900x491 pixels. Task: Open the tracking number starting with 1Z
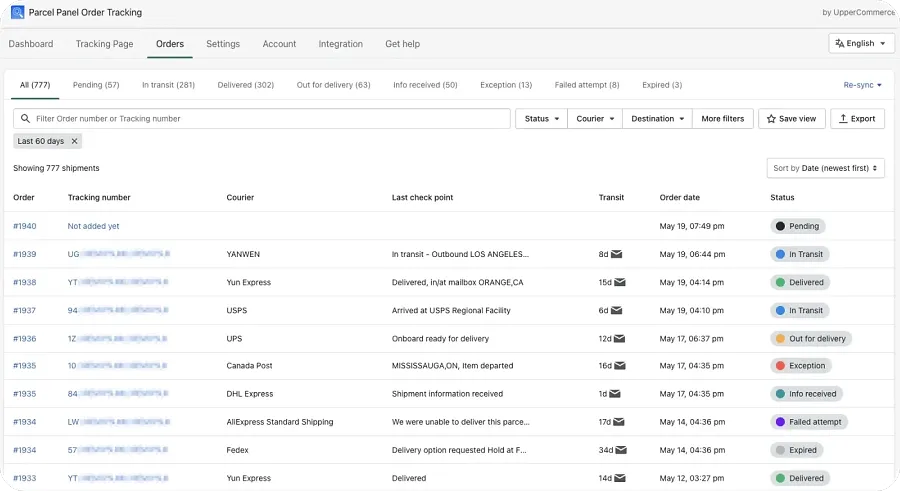[x=117, y=338]
